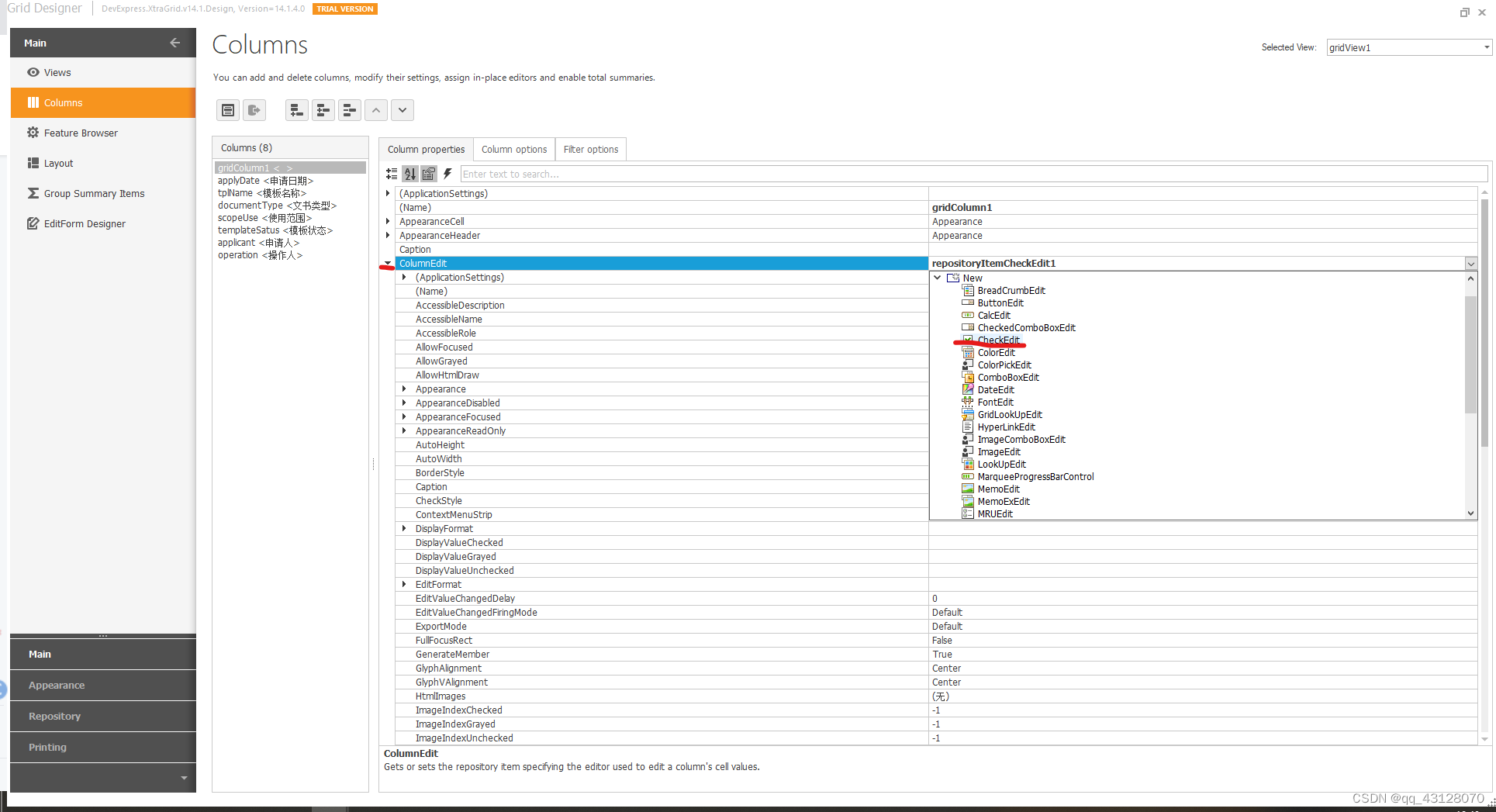Choose ColorEdit from the editor list
1496x812 pixels.
(996, 353)
